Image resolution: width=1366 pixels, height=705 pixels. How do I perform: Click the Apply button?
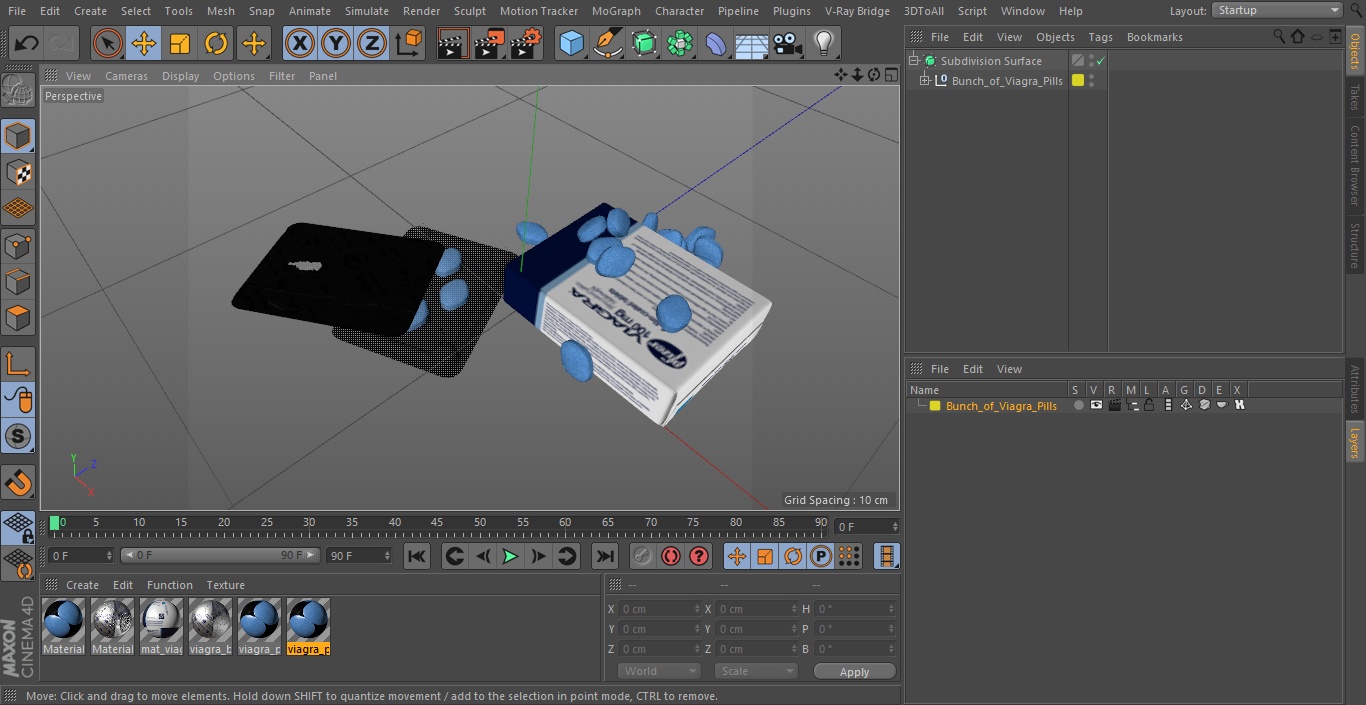854,672
